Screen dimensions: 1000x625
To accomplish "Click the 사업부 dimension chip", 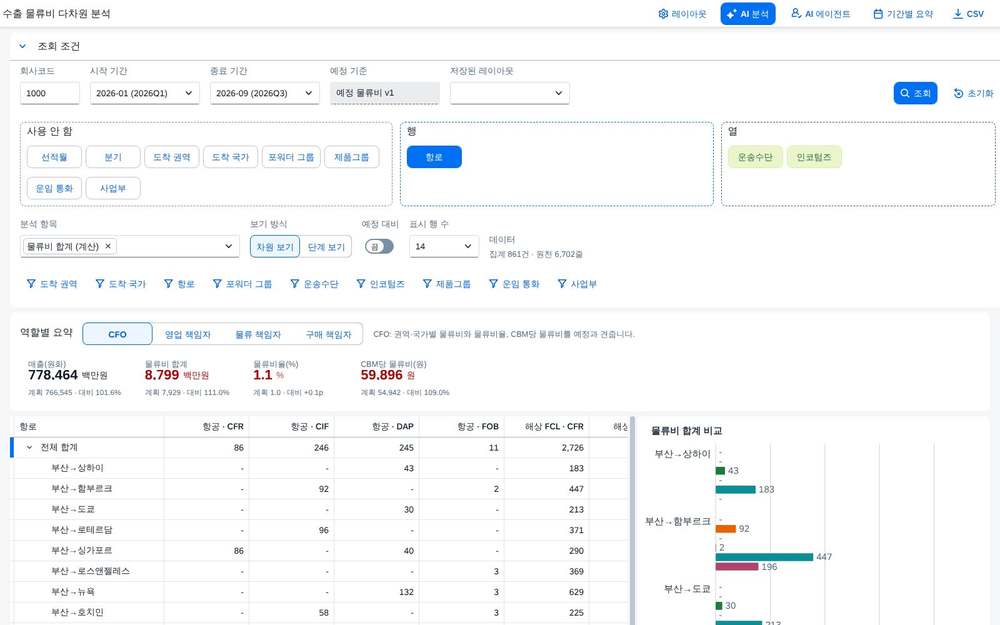I will pos(113,188).
